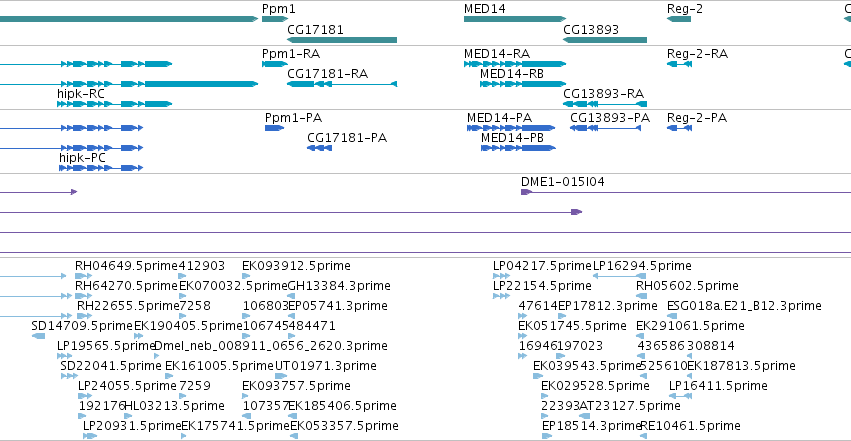The image size is (851, 441).
Task: Select the AT23127.5prime EST label
Action: point(630,406)
